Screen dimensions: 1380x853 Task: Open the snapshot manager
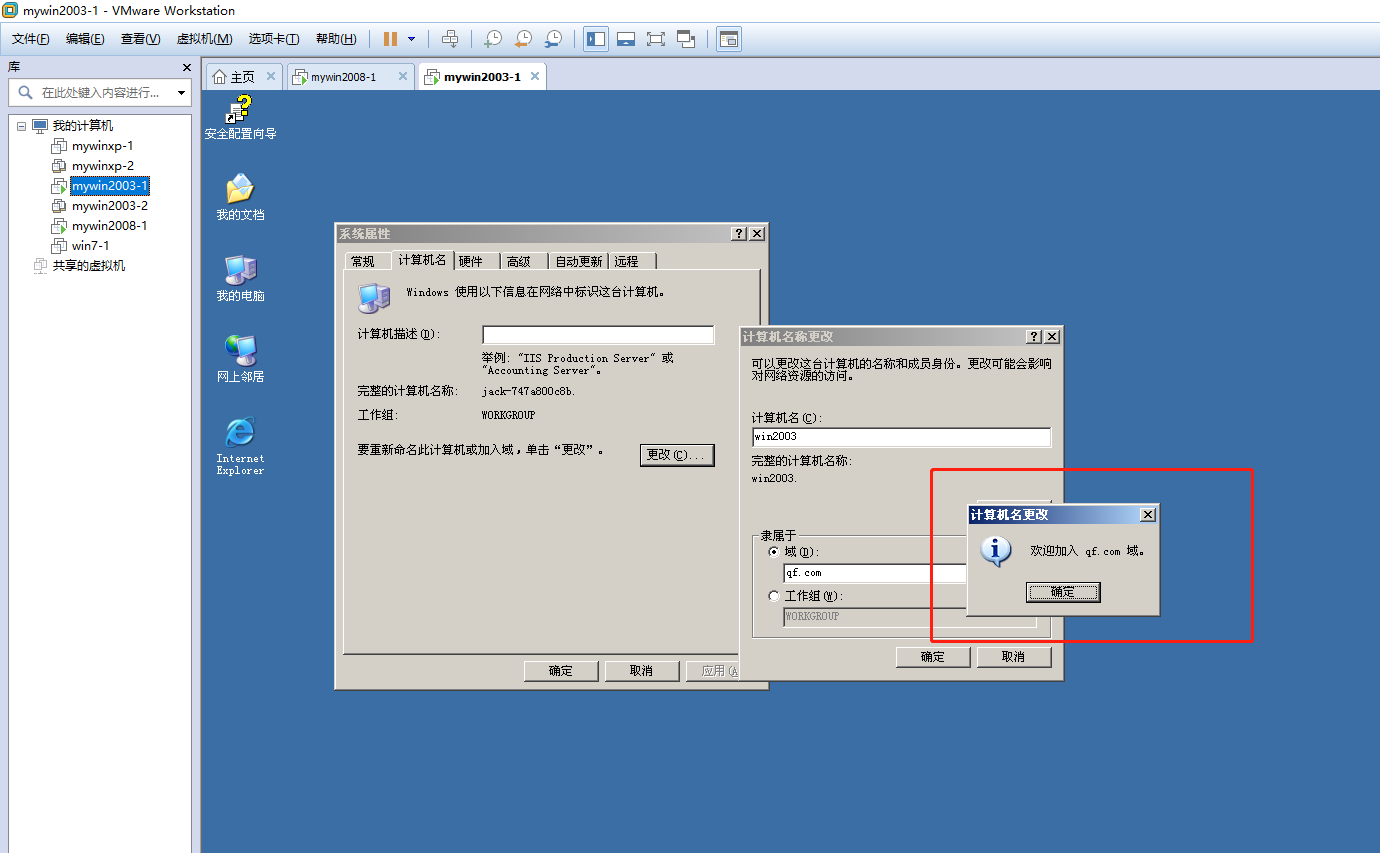[553, 39]
